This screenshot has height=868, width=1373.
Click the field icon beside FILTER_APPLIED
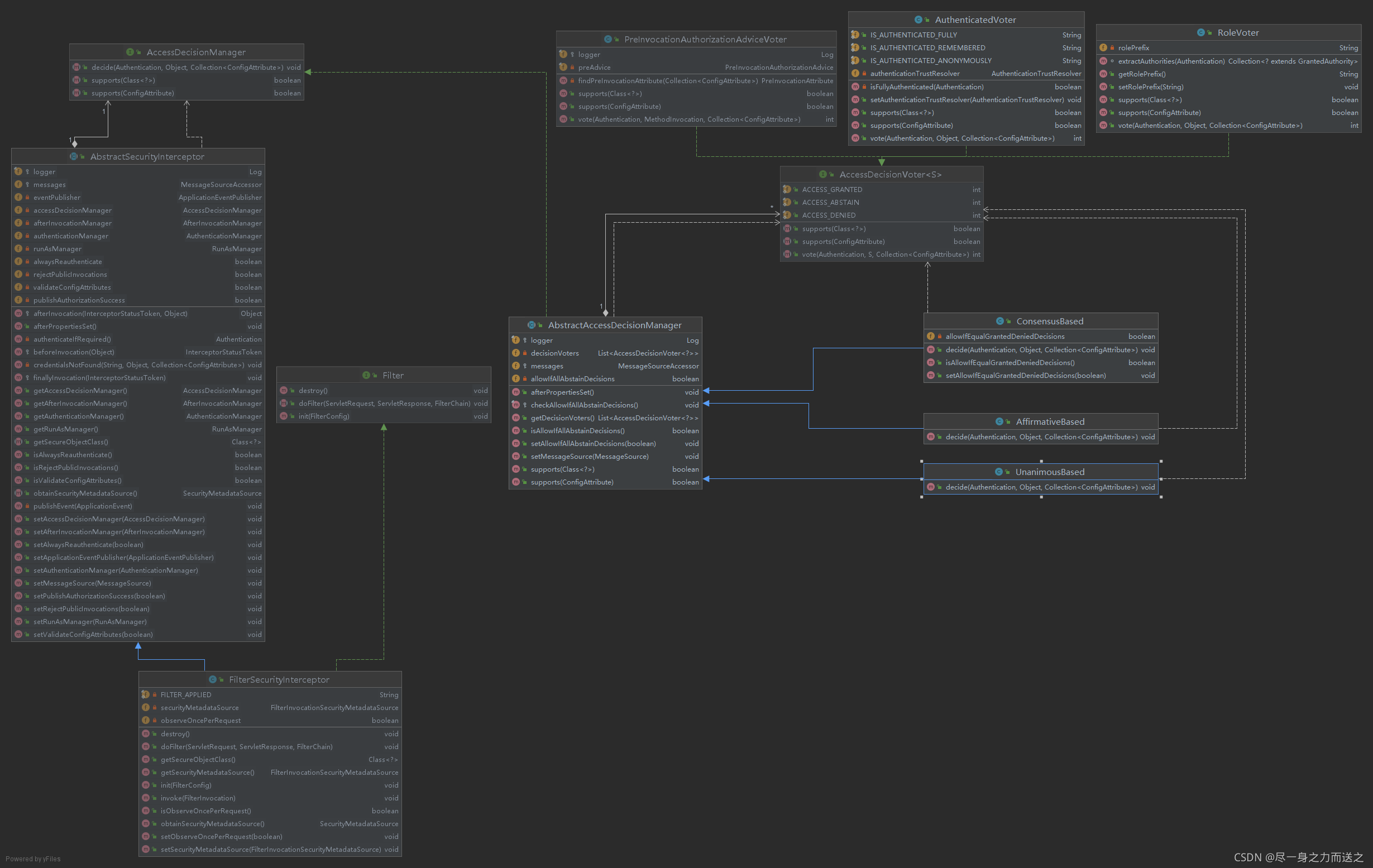point(145,695)
